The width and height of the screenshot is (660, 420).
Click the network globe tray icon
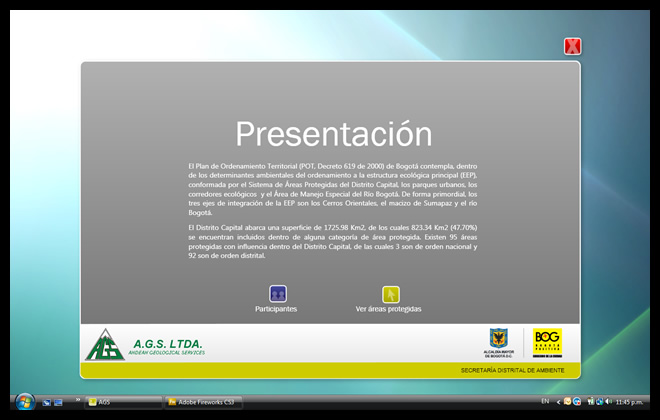coord(598,401)
